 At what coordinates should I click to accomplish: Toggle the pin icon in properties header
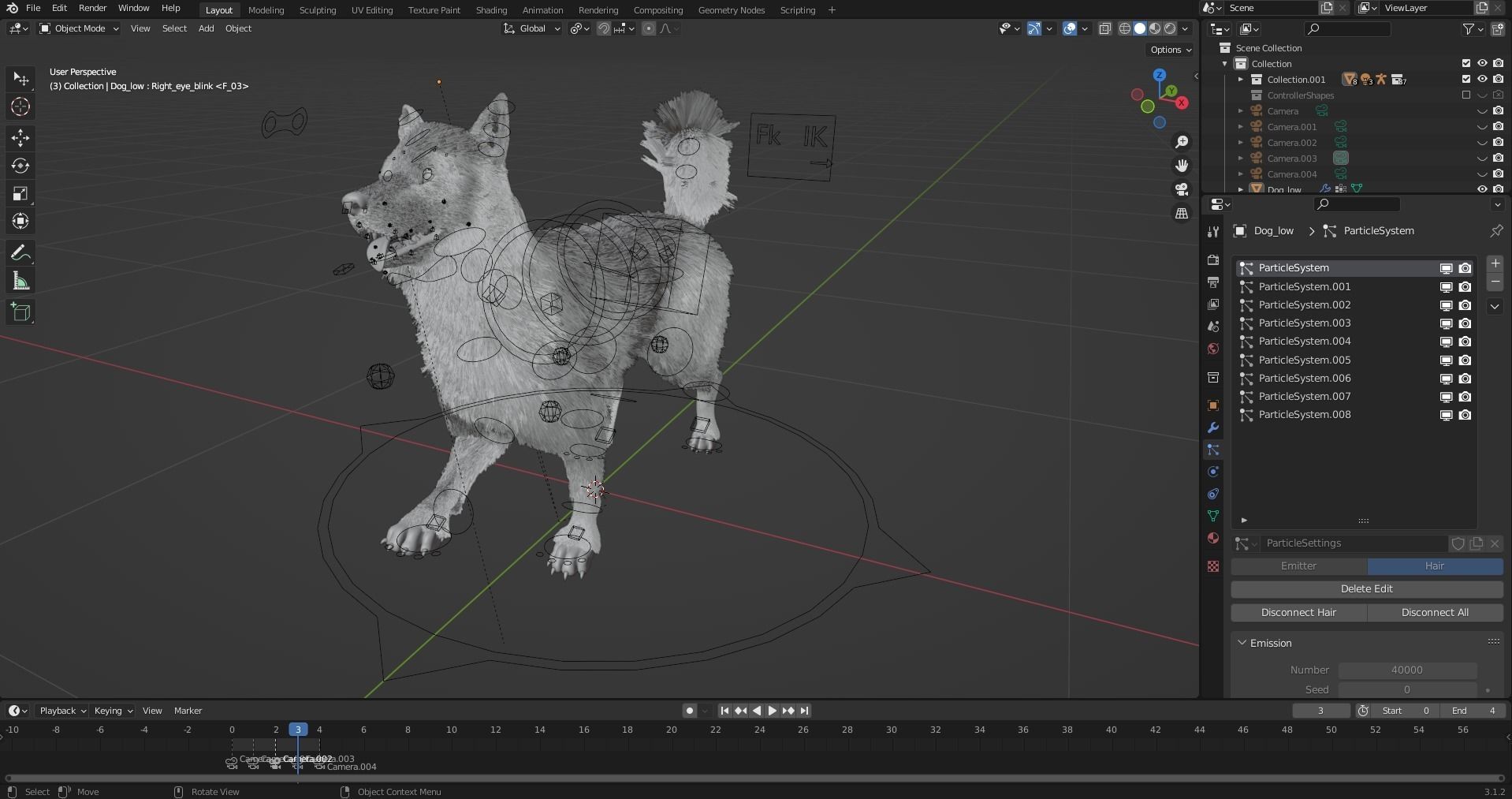(x=1495, y=231)
